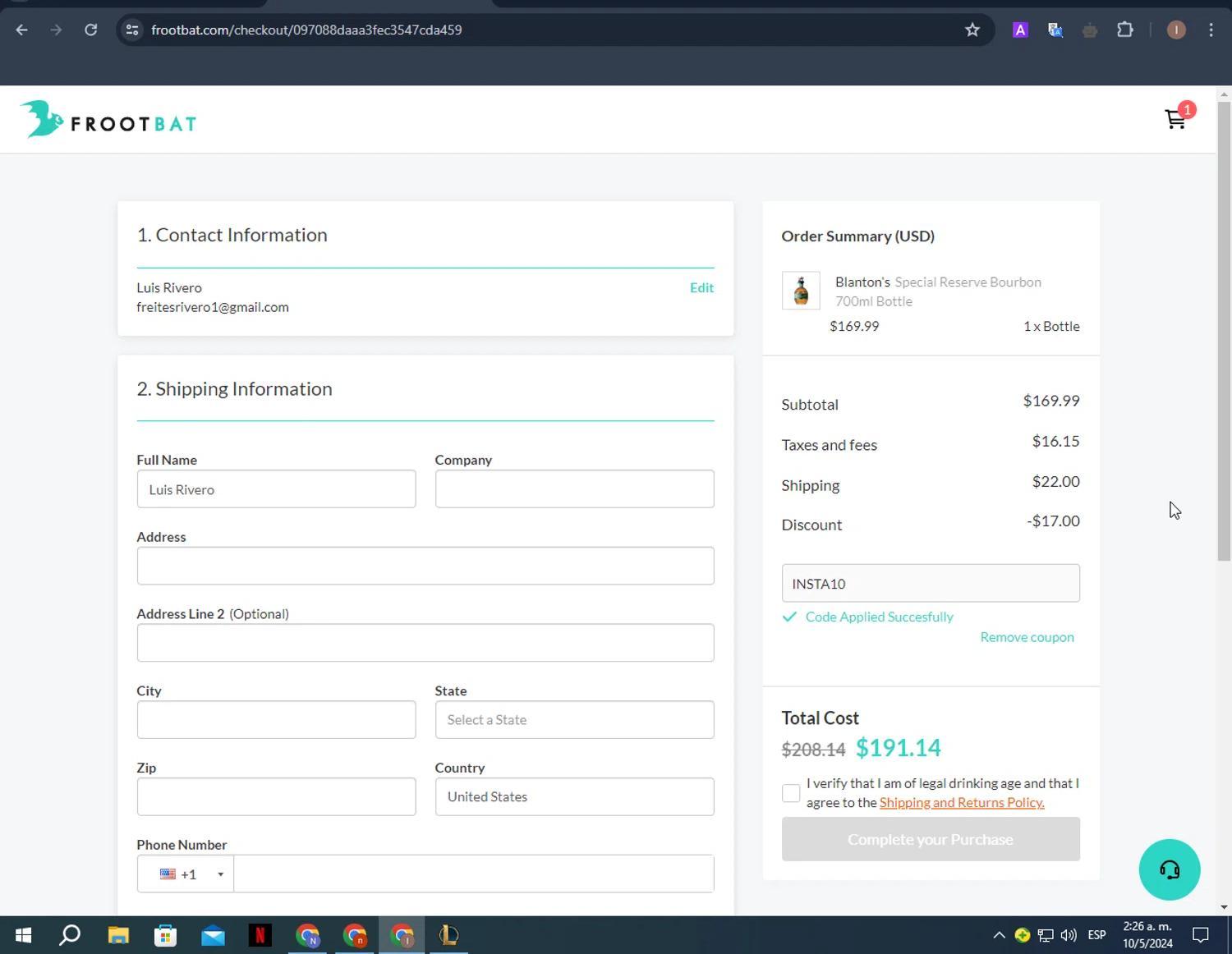This screenshot has height=954, width=1232.
Task: Click the Address Line 2 field
Action: point(425,643)
